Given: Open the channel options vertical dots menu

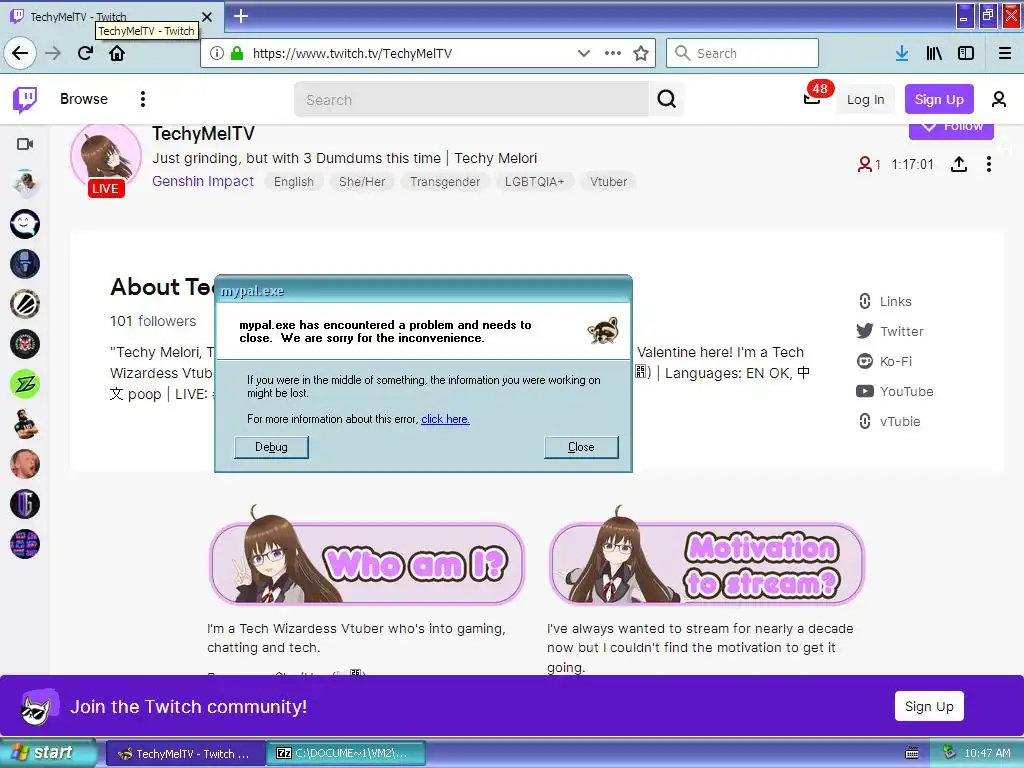Looking at the screenshot, I should 989,164.
